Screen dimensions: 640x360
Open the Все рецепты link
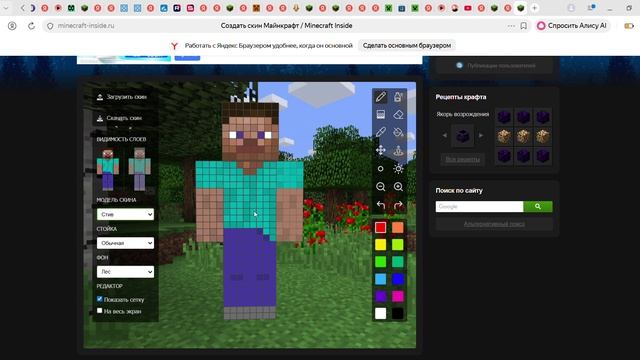(462, 159)
